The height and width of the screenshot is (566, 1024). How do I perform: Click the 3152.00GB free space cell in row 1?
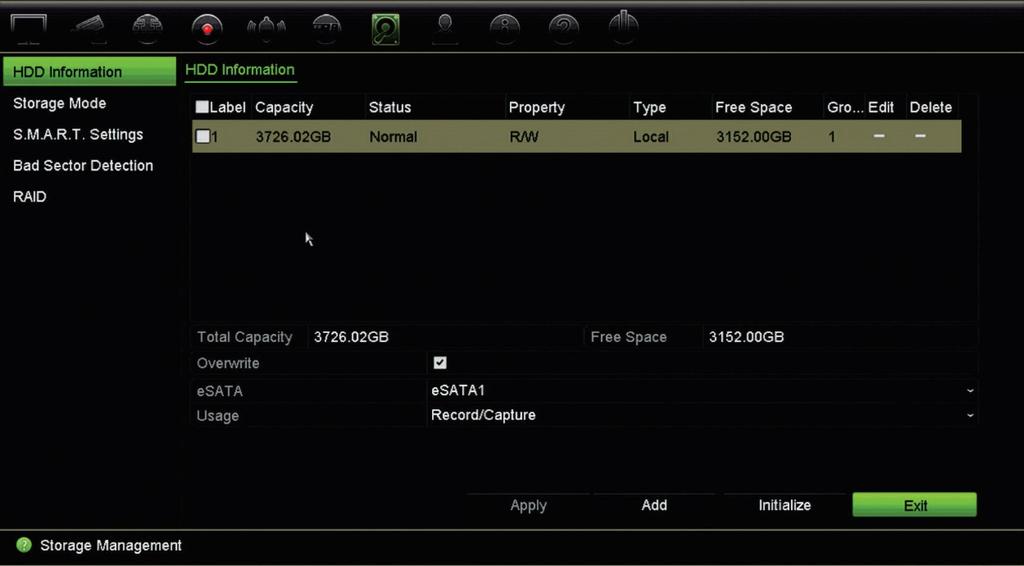754,137
